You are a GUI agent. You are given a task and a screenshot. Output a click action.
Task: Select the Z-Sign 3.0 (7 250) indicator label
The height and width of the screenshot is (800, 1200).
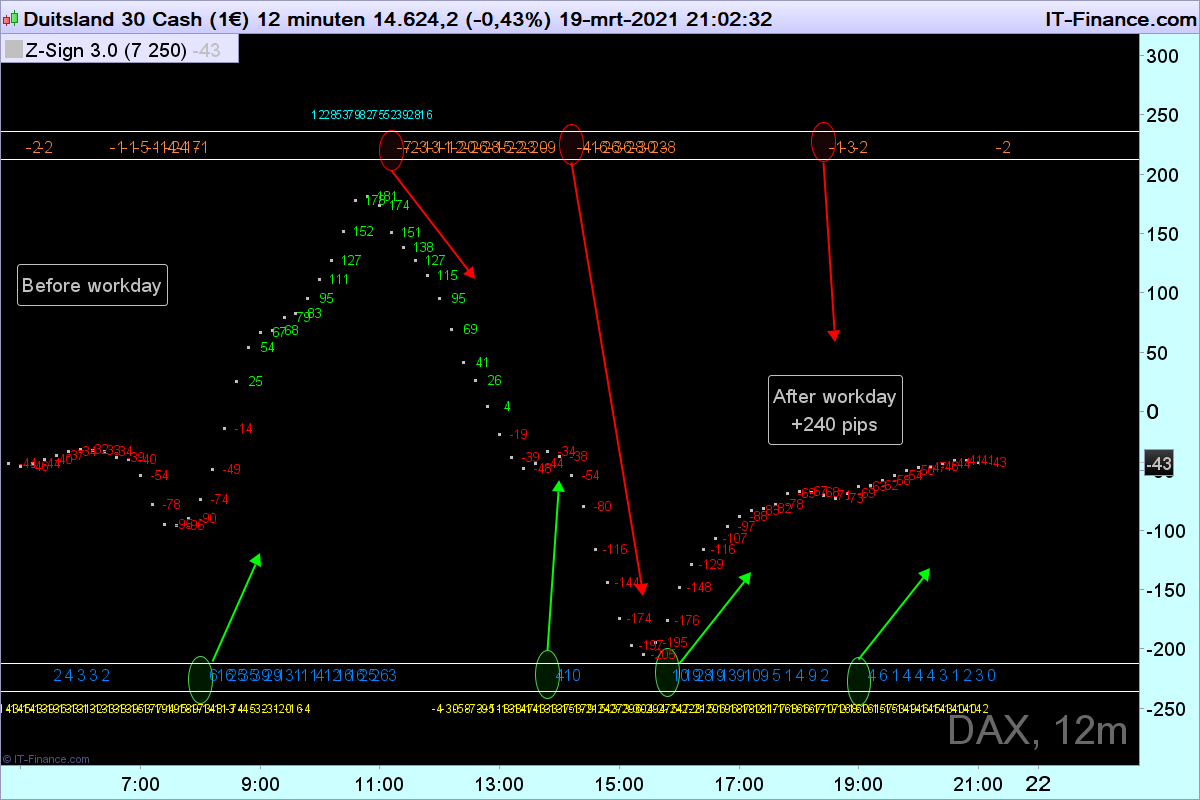point(106,50)
